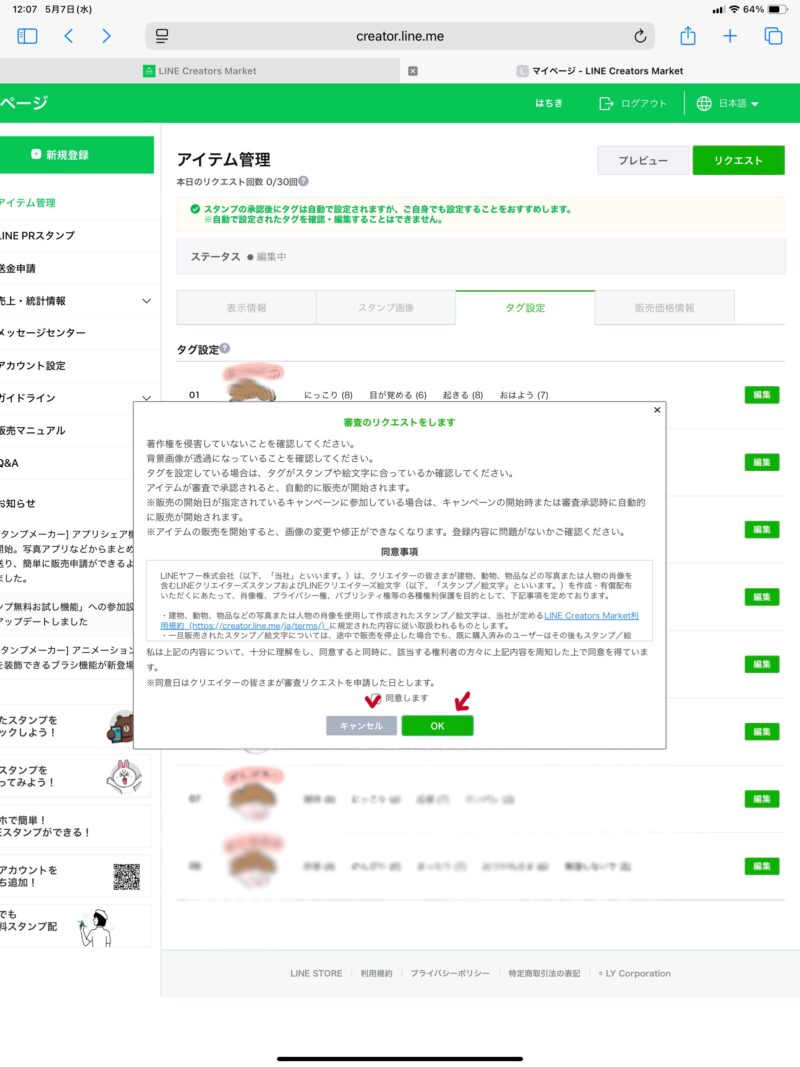This screenshot has height=1067, width=800.
Task: Open 送金申請 in the sidebar
Action: point(18,268)
